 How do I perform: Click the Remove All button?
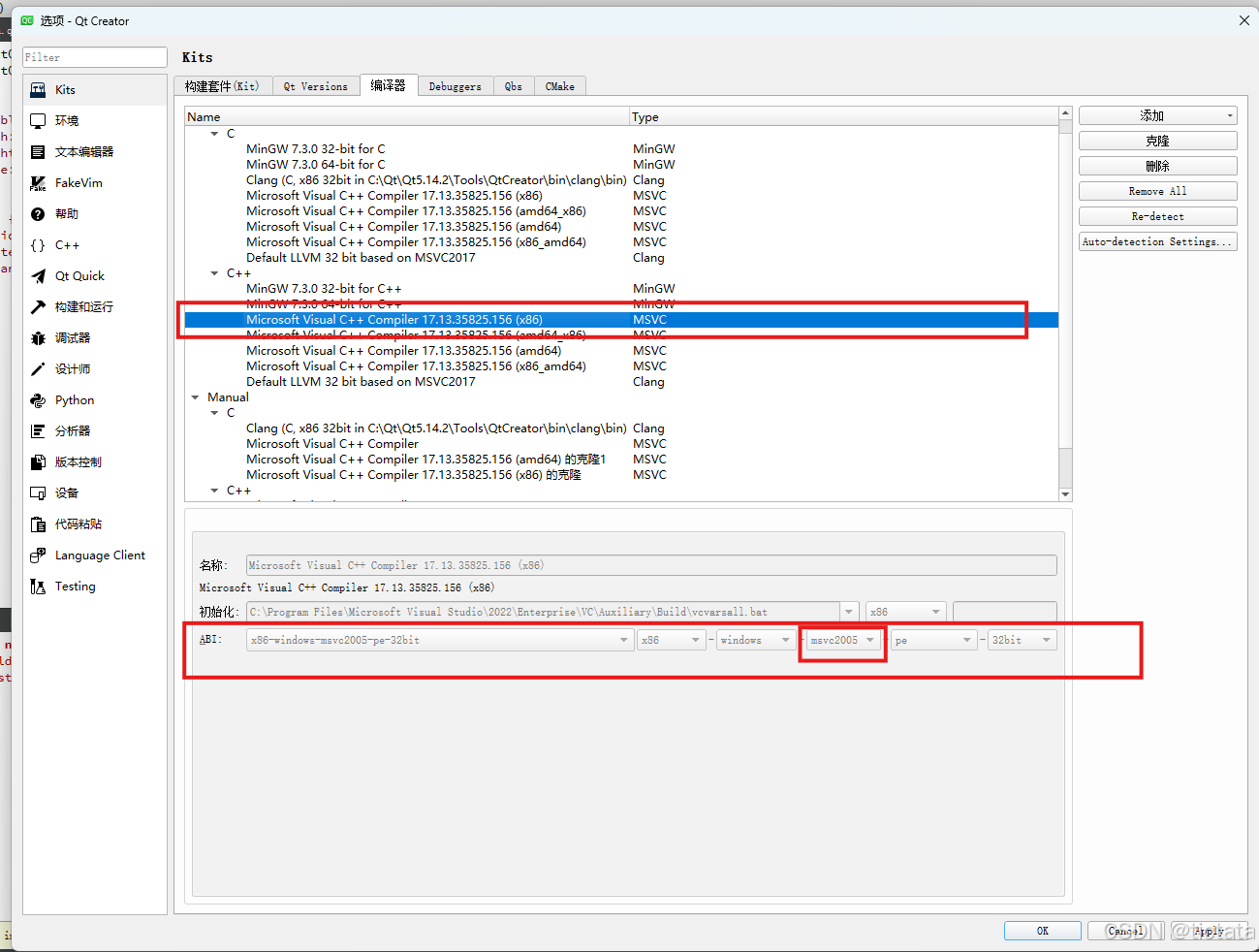(1156, 190)
